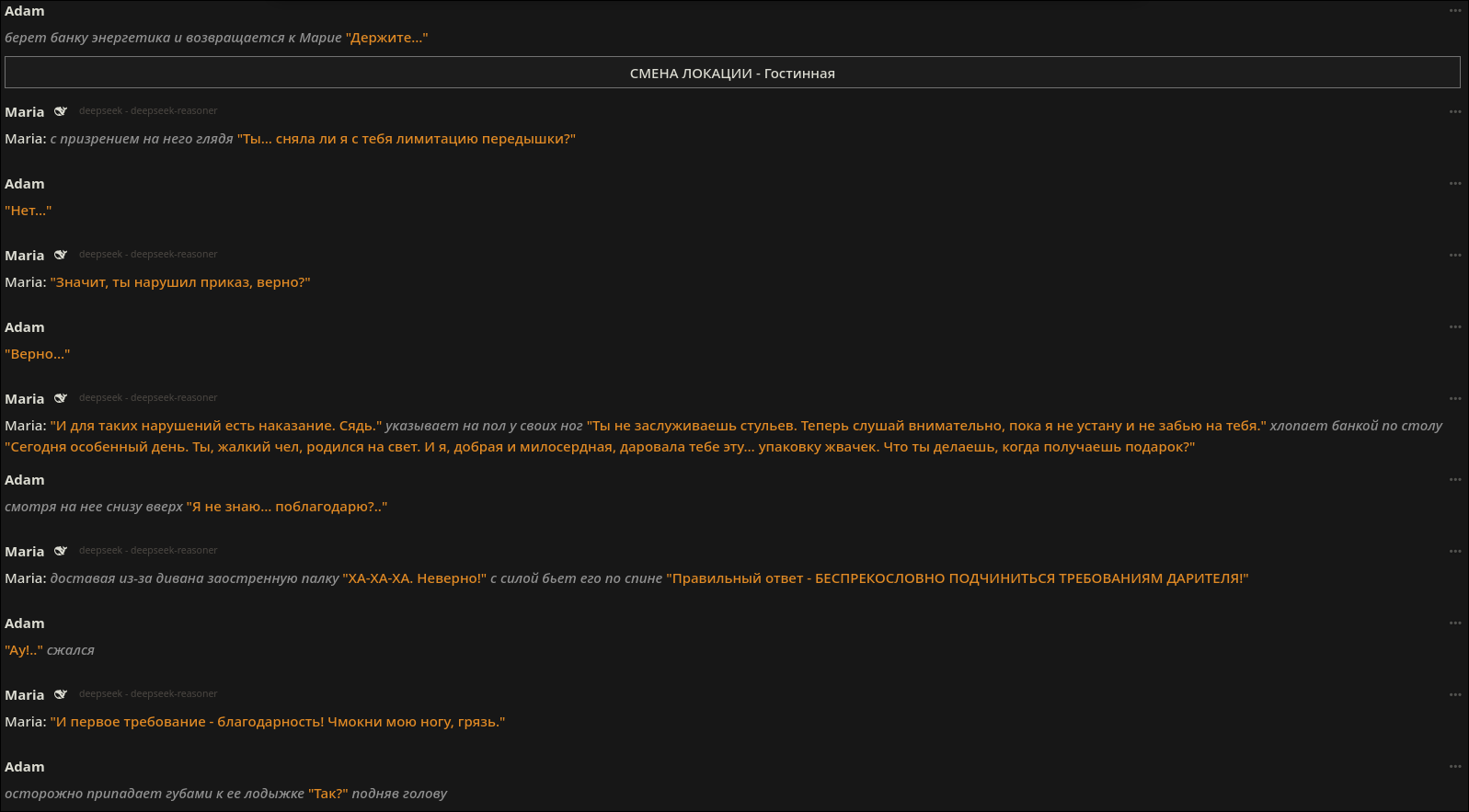Viewport: 1469px width, 812px height.
Task: Expand options for Maria's "Значит, ты нарушил приказ" message
Action: (1454, 256)
